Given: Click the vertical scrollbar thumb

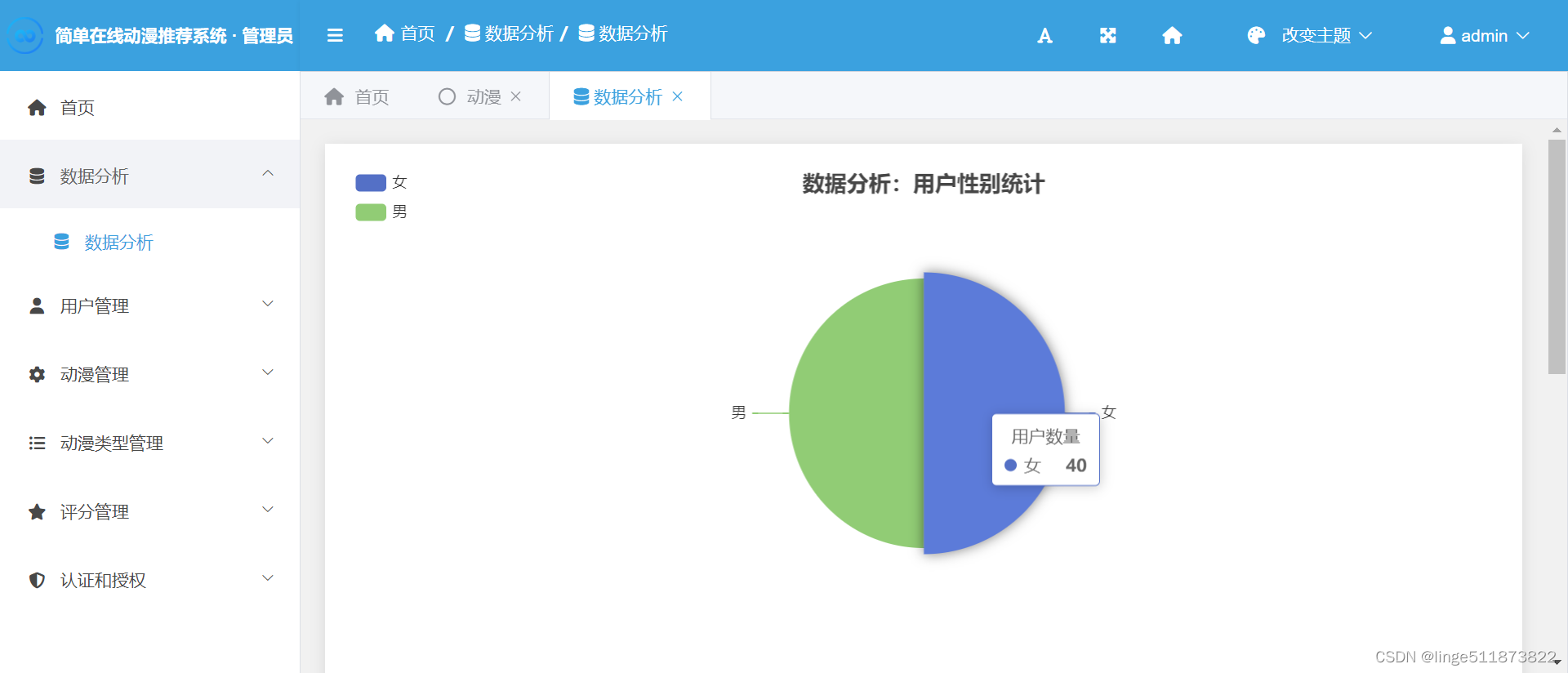Looking at the screenshot, I should (1557, 256).
